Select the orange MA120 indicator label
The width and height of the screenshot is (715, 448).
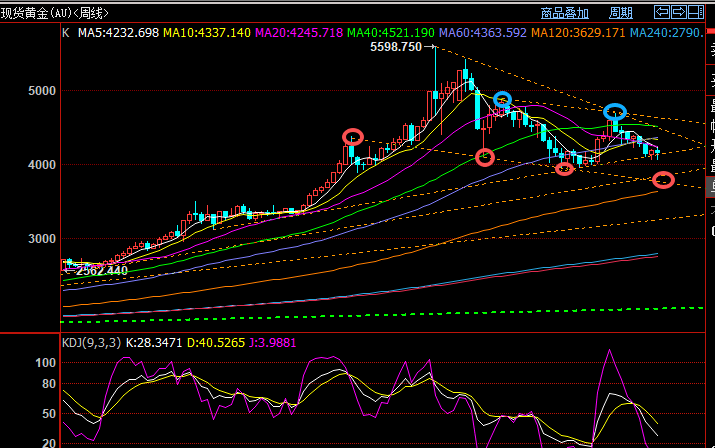click(x=578, y=33)
